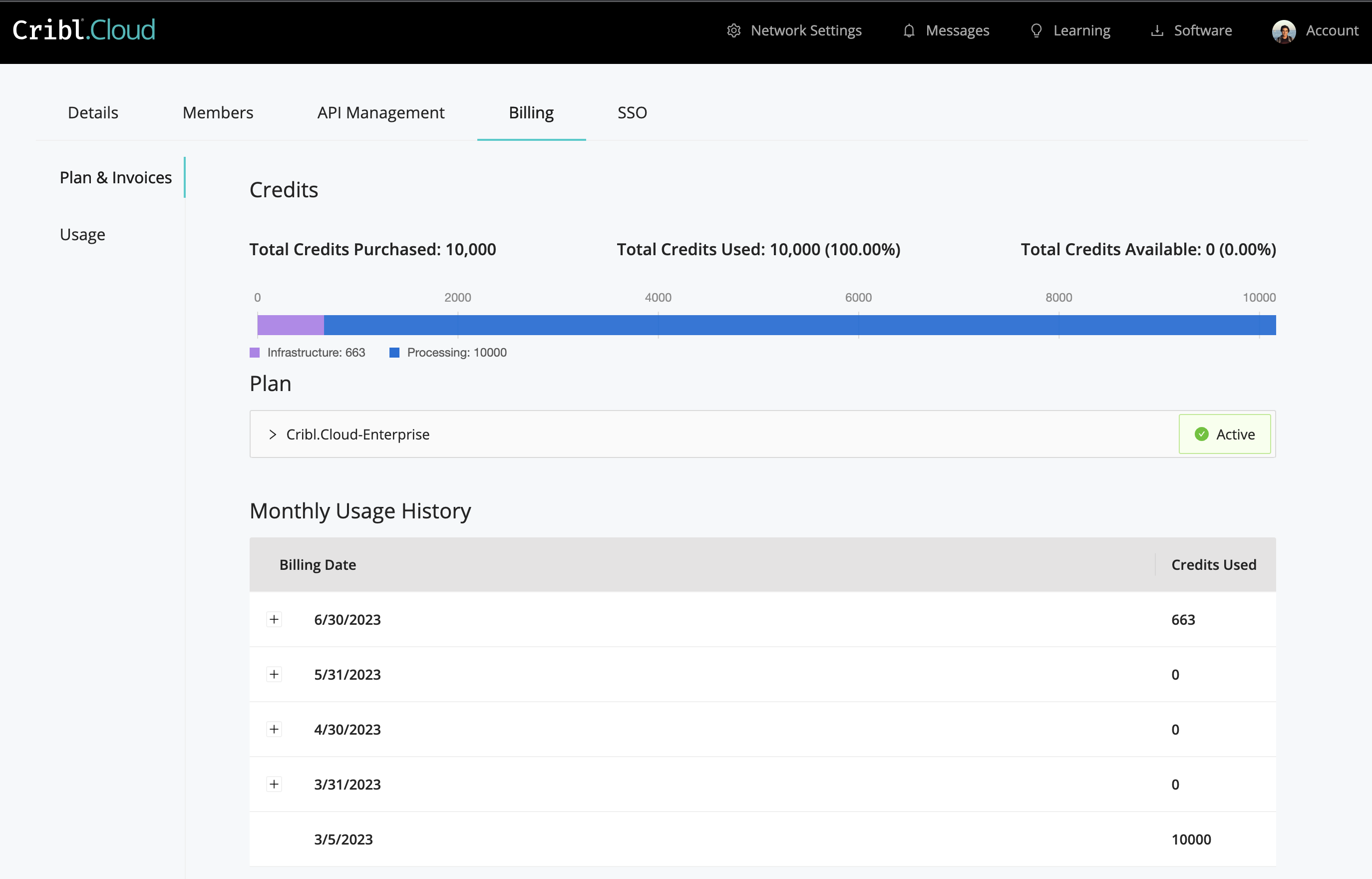Go to Usage in the sidebar
Screen dimensions: 1372x879
pos(82,233)
